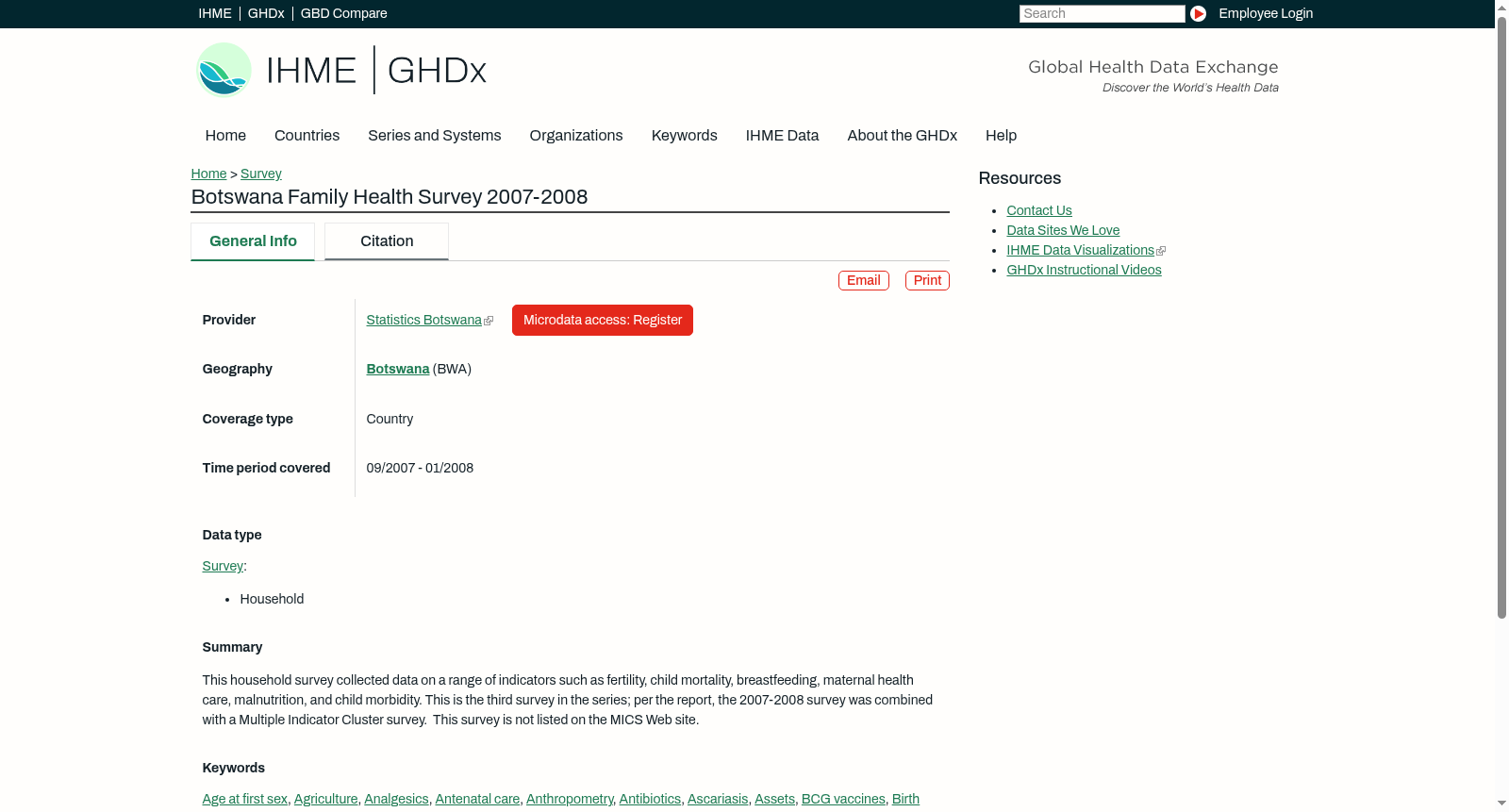Open IHME link in top bar
This screenshot has height=812, width=1509.
215,13
